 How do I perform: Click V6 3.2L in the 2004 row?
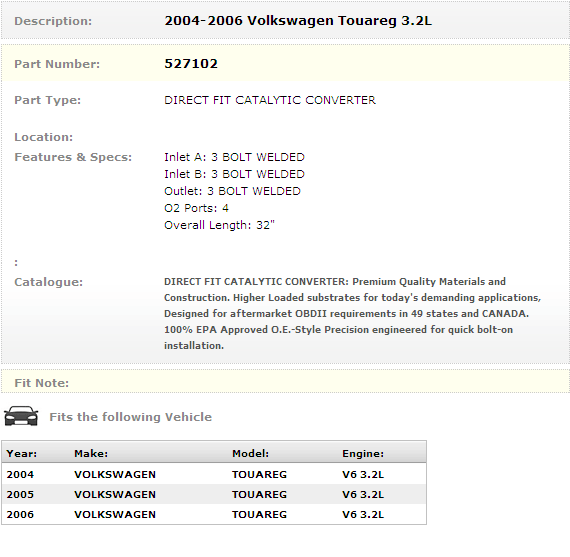coord(363,474)
